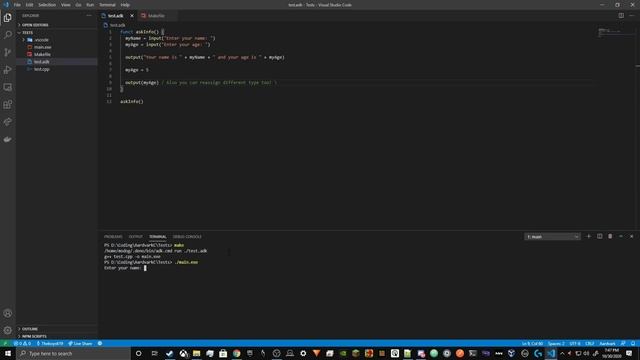Open the Manage gear icon
This screenshot has width=640, height=360.
point(8,330)
